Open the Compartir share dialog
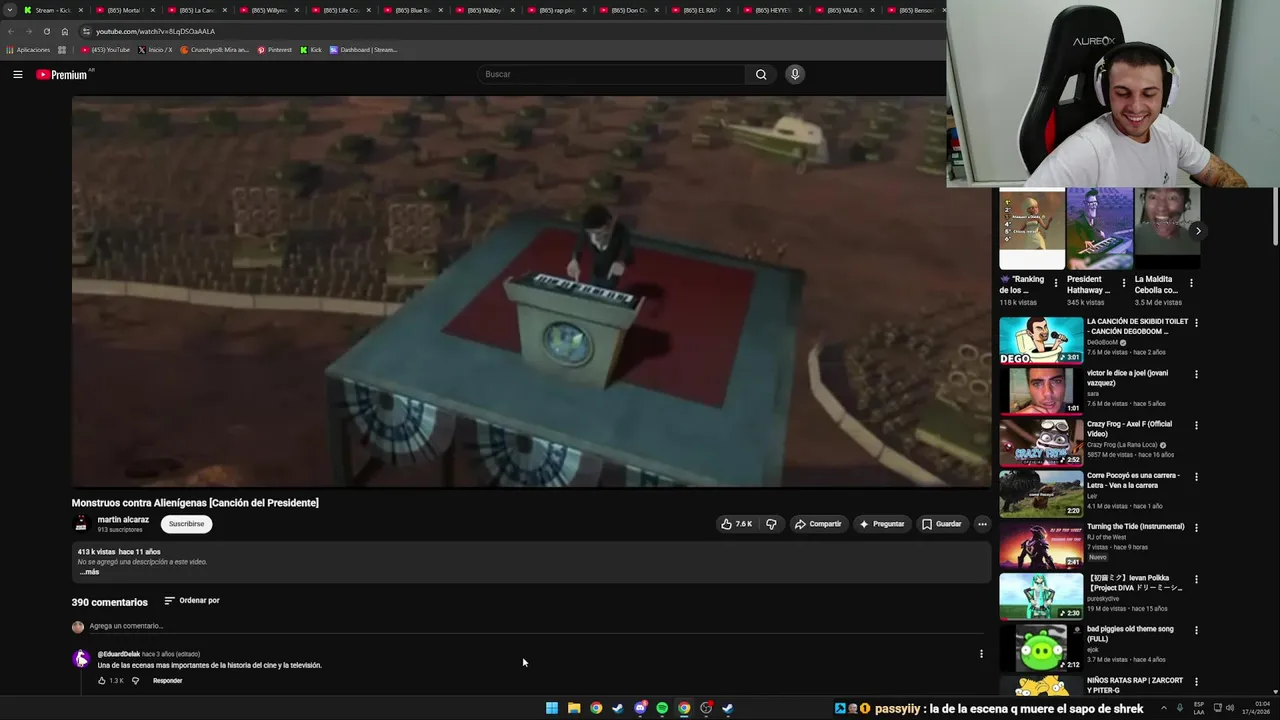Image resolution: width=1280 pixels, height=720 pixels. click(x=818, y=524)
